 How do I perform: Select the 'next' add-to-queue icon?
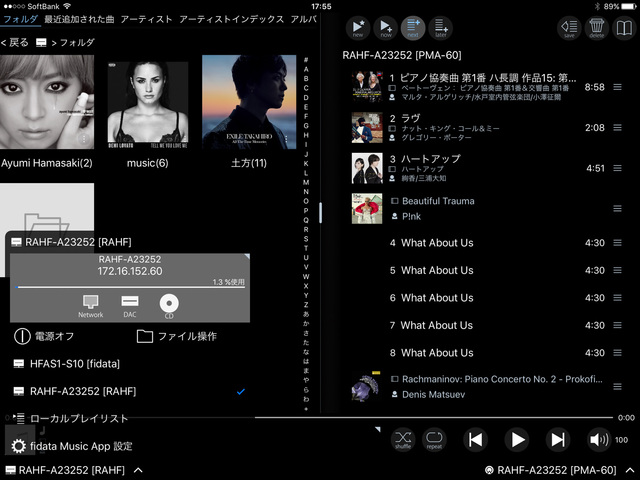pyautogui.click(x=413, y=28)
